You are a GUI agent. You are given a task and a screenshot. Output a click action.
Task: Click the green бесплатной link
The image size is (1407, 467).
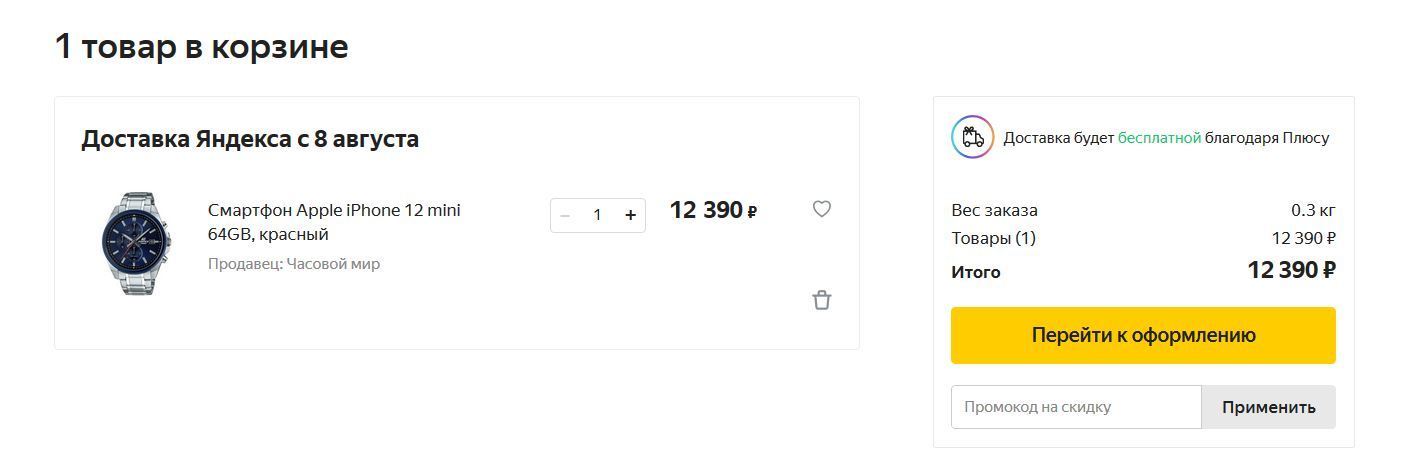1159,138
